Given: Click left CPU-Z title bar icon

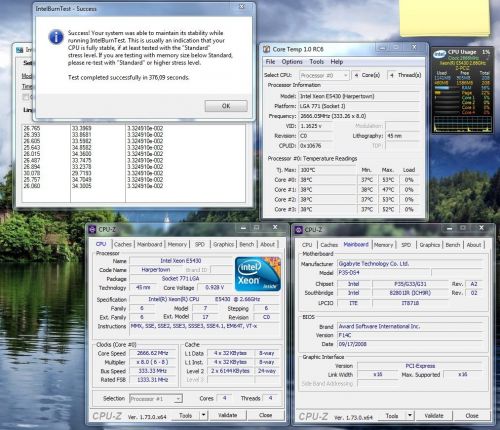Looking at the screenshot, I should tap(92, 229).
